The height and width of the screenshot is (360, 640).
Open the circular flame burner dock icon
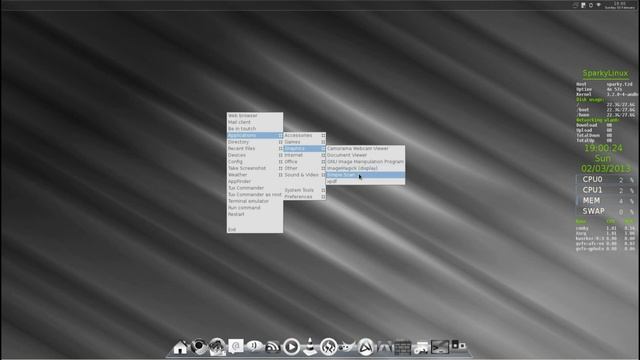(328, 347)
